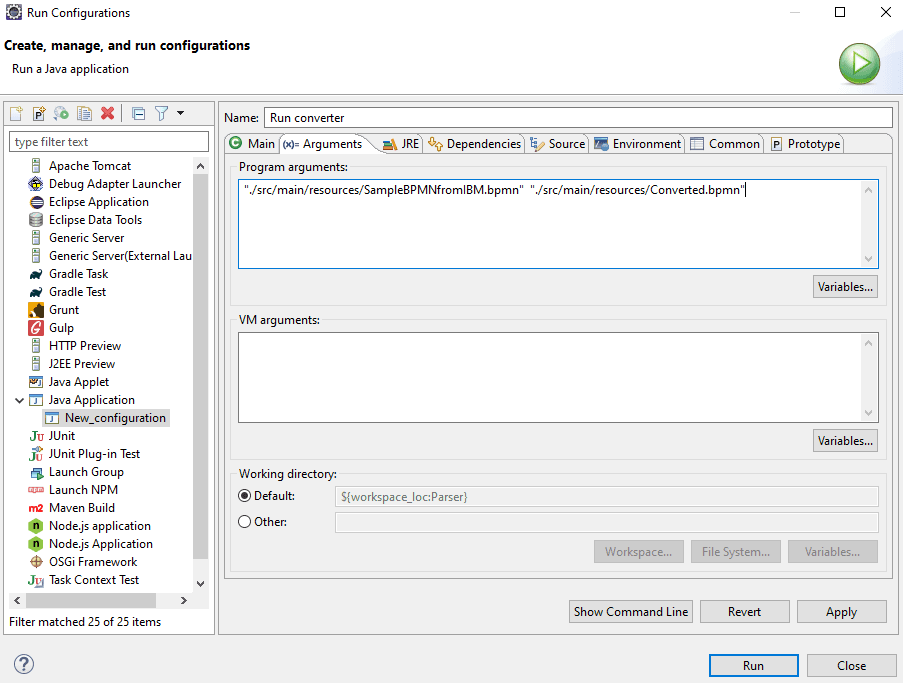Click the help question mark icon
Viewport: 903px width, 683px height.
point(24,664)
